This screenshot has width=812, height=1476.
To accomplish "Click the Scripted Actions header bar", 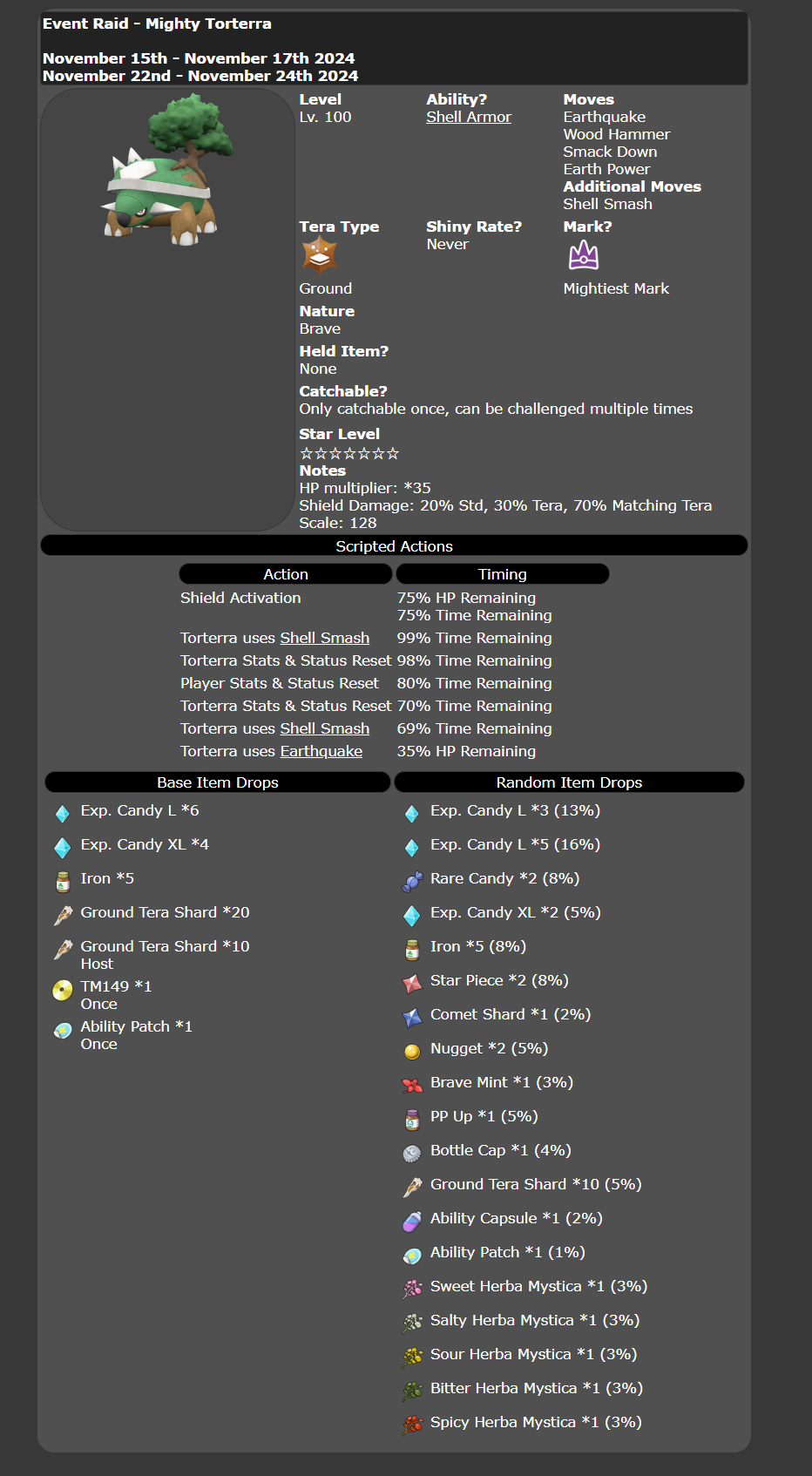I will (x=394, y=545).
